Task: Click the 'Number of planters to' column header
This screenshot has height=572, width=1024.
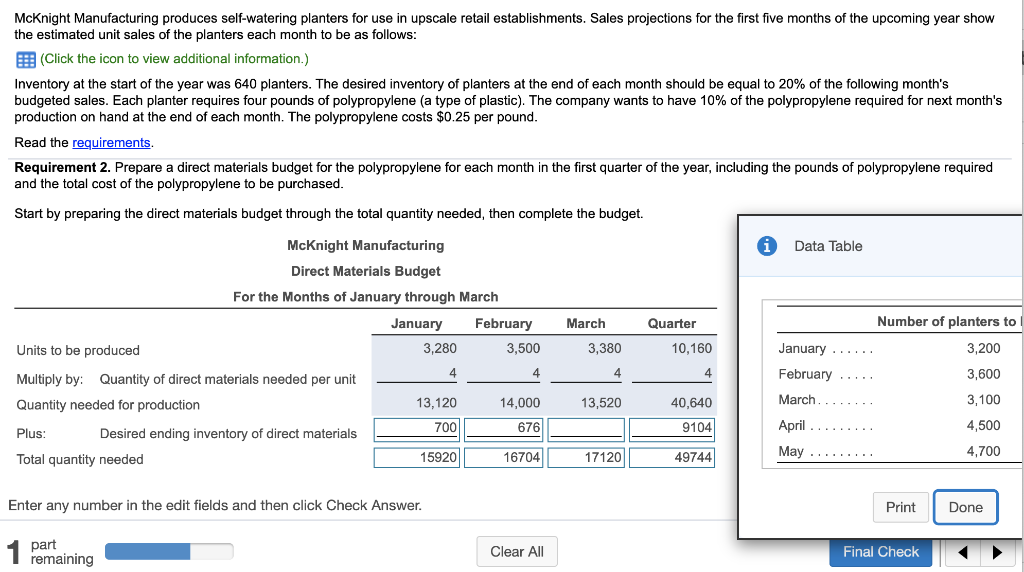Action: tap(948, 321)
